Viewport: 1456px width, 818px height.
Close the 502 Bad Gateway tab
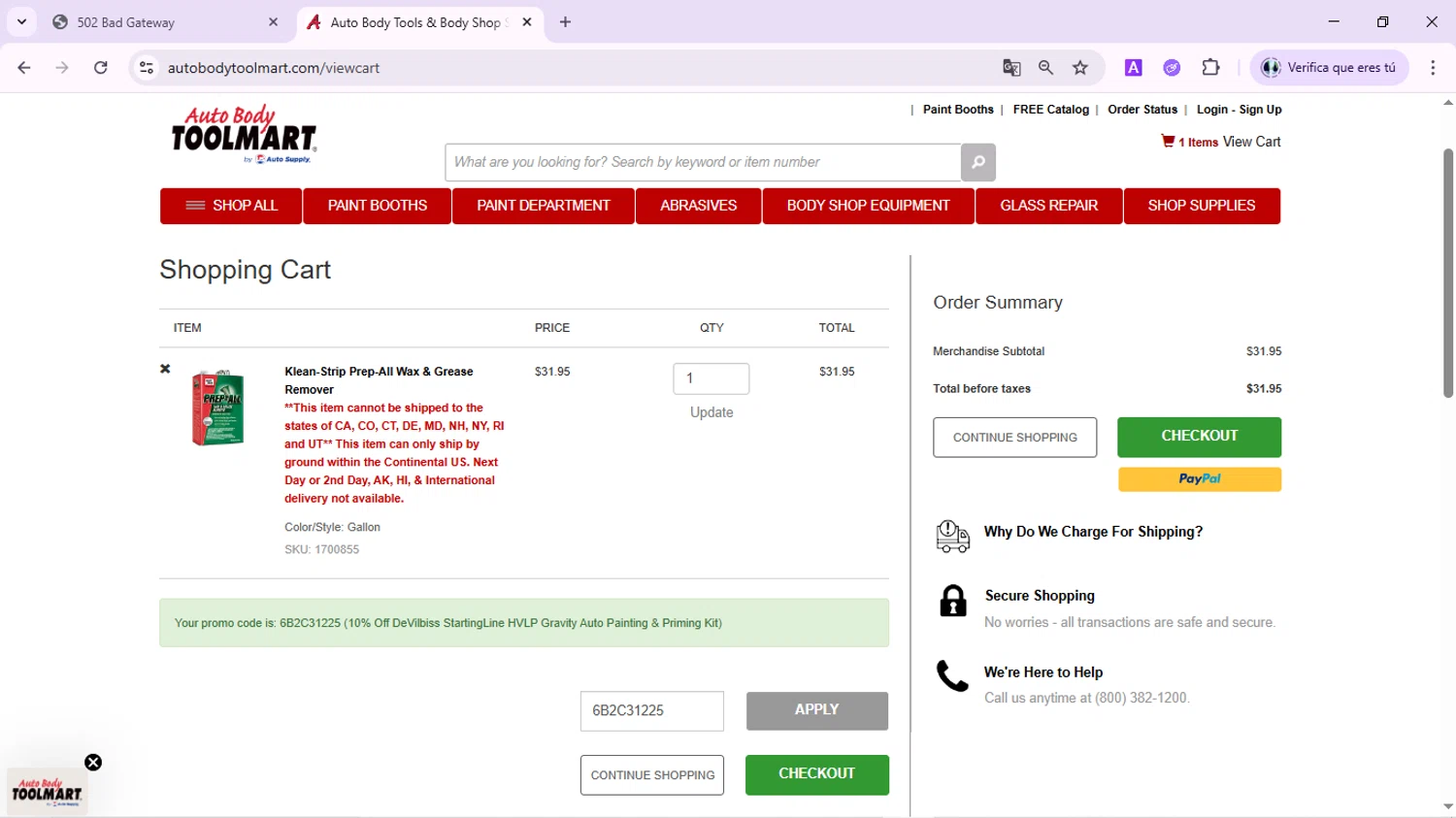coord(273,21)
